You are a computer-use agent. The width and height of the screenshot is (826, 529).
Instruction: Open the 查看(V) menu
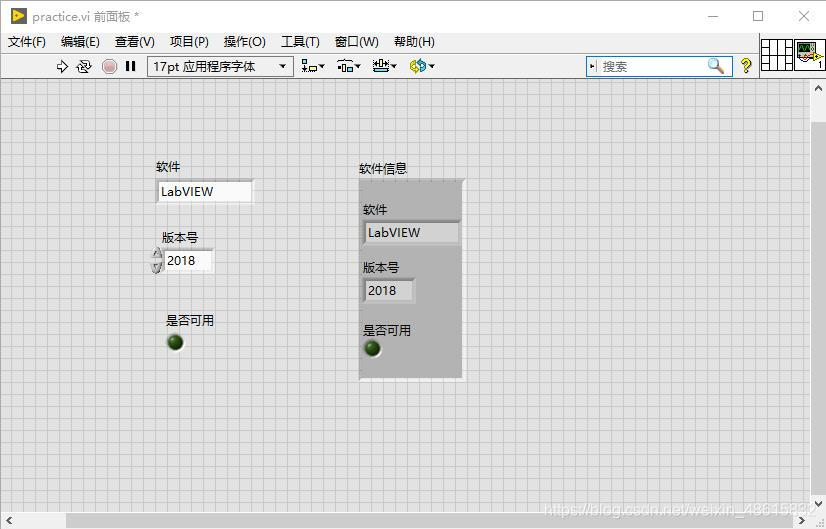pyautogui.click(x=135, y=42)
